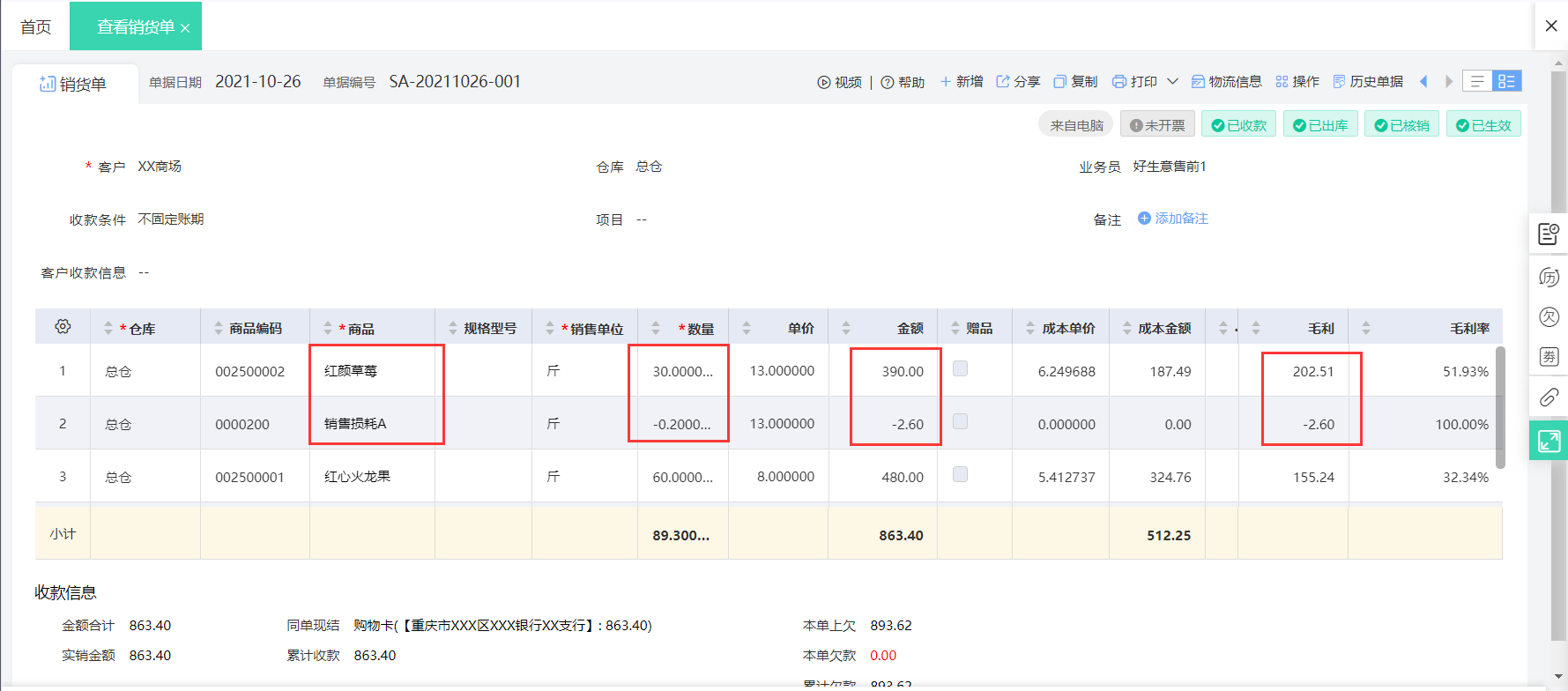Open the 帮助 help link

click(903, 82)
